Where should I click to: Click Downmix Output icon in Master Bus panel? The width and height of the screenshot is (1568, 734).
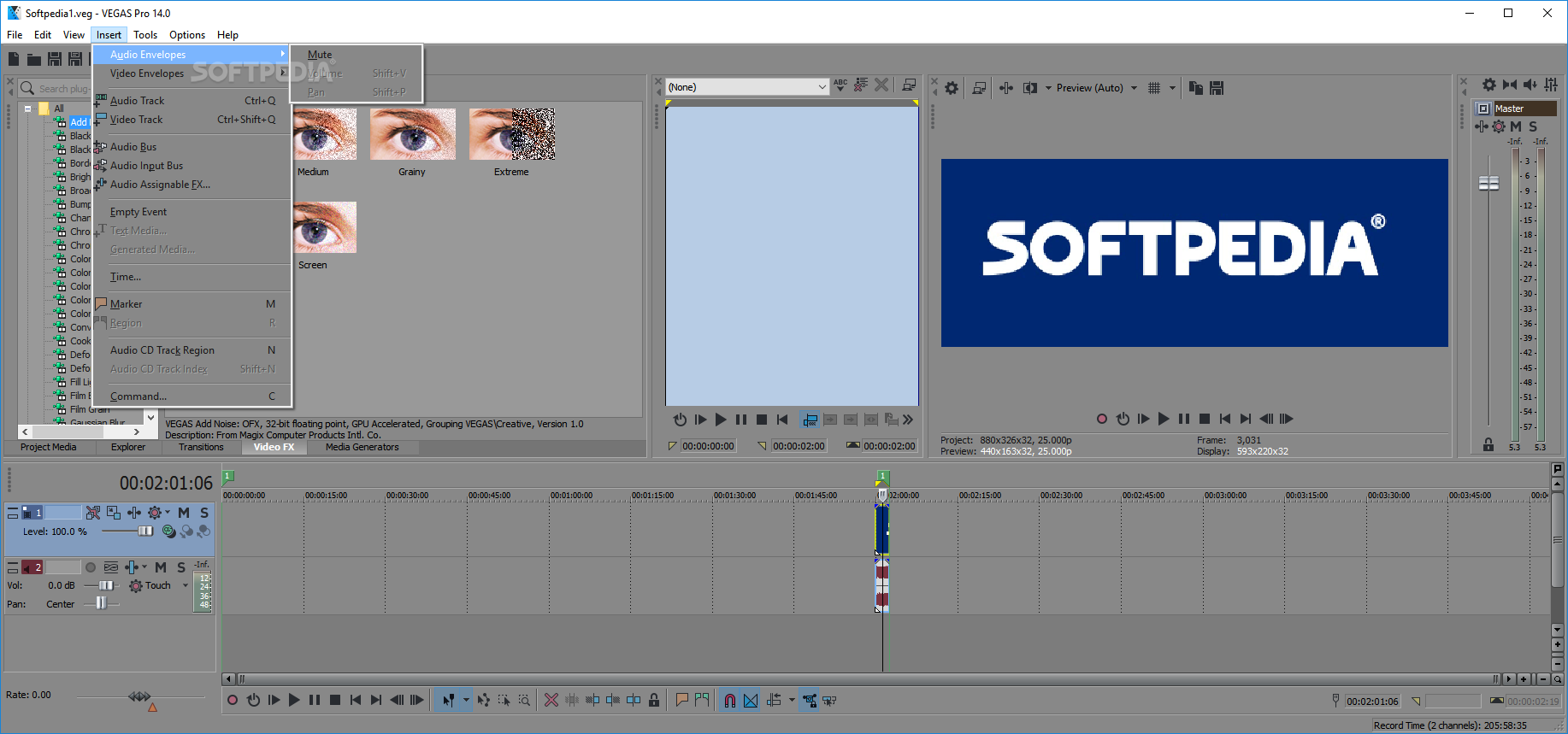point(1510,85)
